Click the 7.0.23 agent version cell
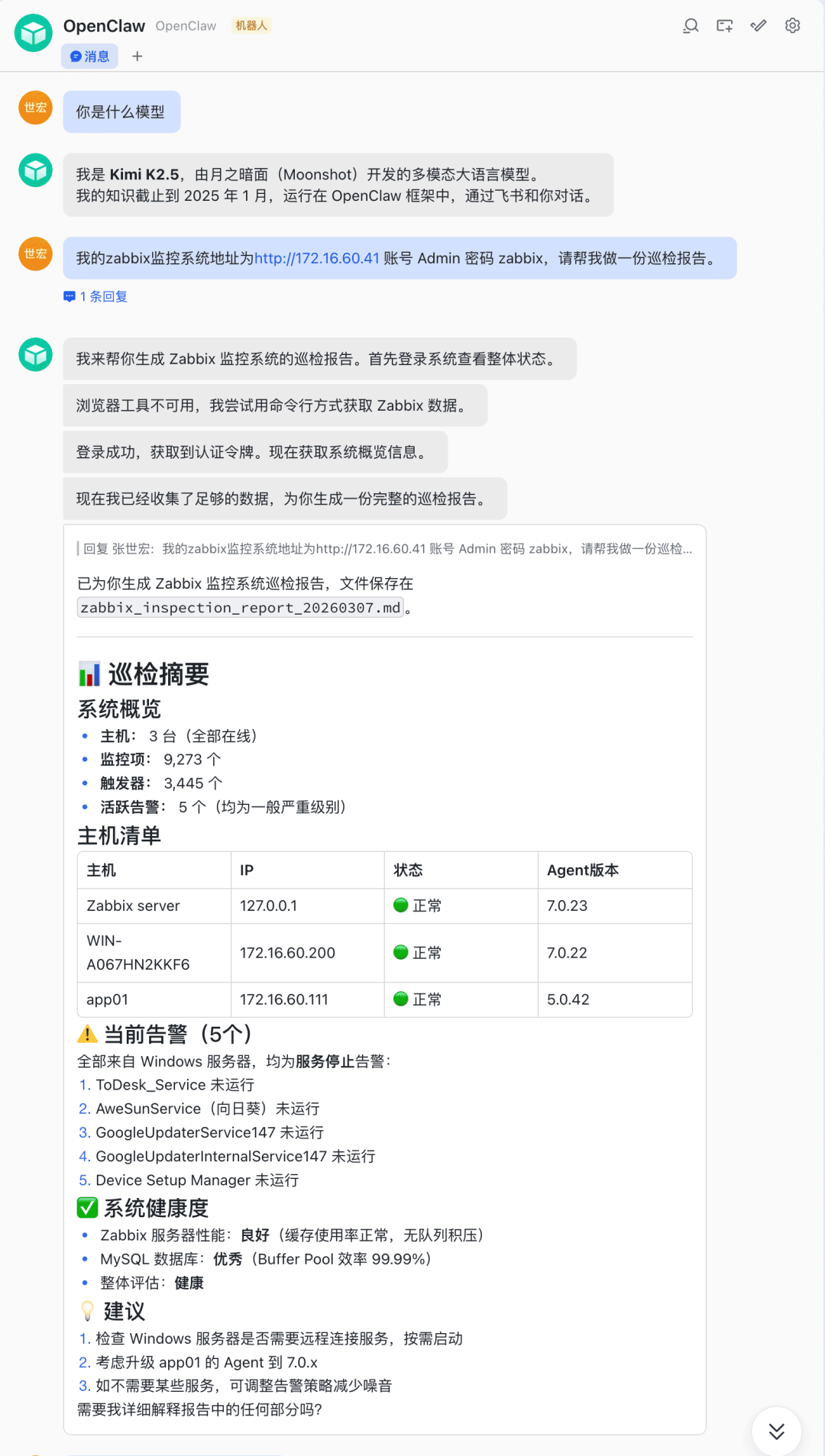 pyautogui.click(x=615, y=906)
